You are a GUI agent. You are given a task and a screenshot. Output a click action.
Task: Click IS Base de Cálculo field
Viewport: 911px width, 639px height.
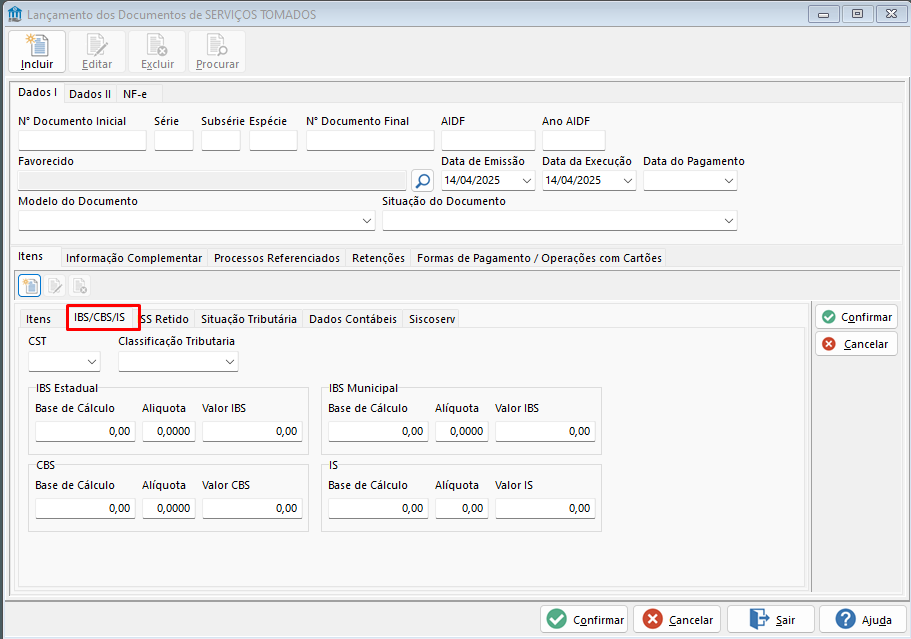point(378,508)
